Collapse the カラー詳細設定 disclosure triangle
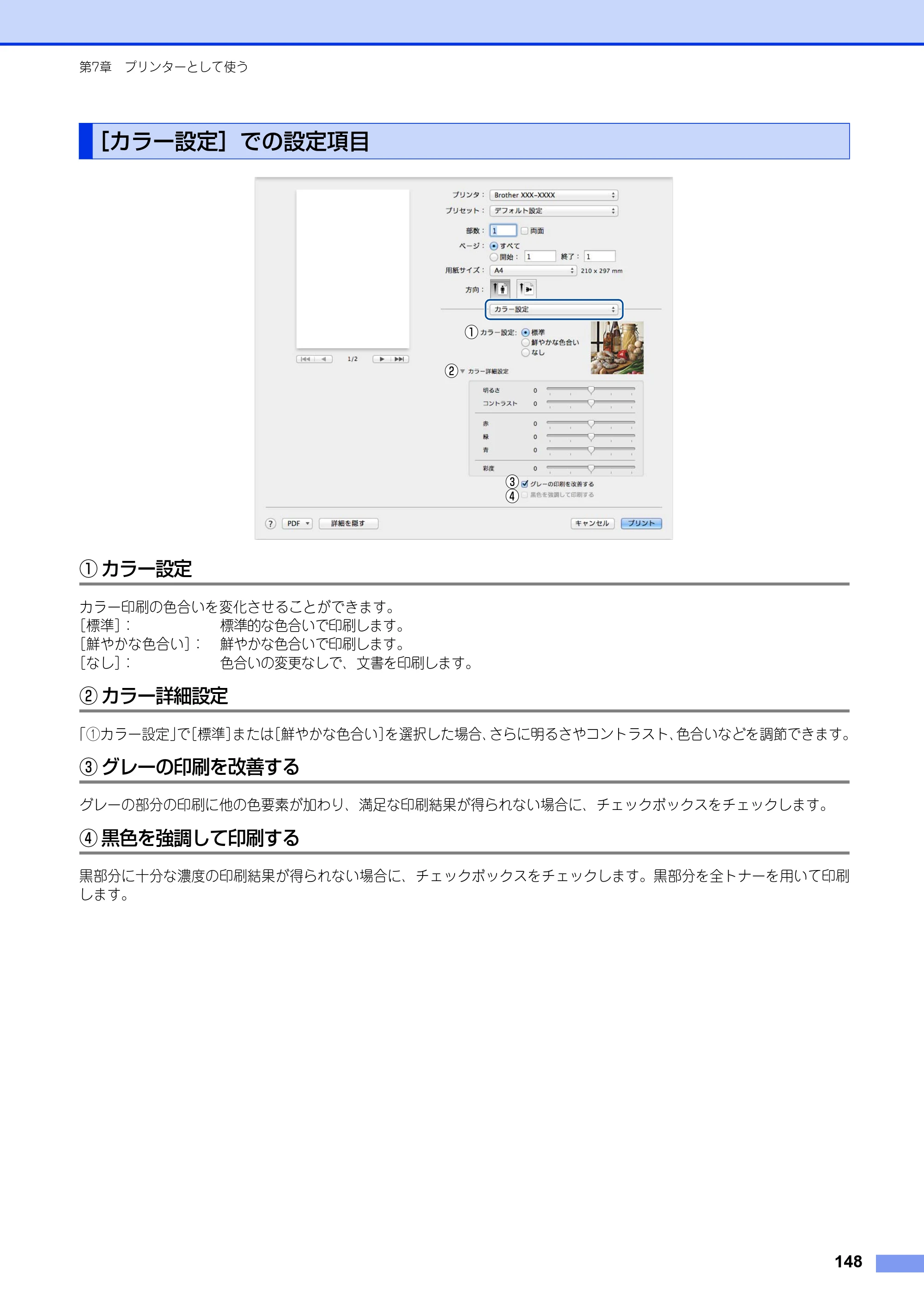Screen dimensions: 924x1308 pyautogui.click(x=462, y=371)
